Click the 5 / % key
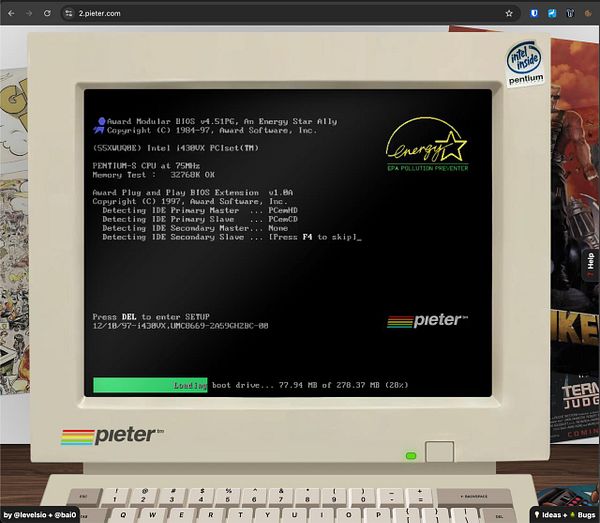Screen dimensions: 600x523 tap(228, 496)
